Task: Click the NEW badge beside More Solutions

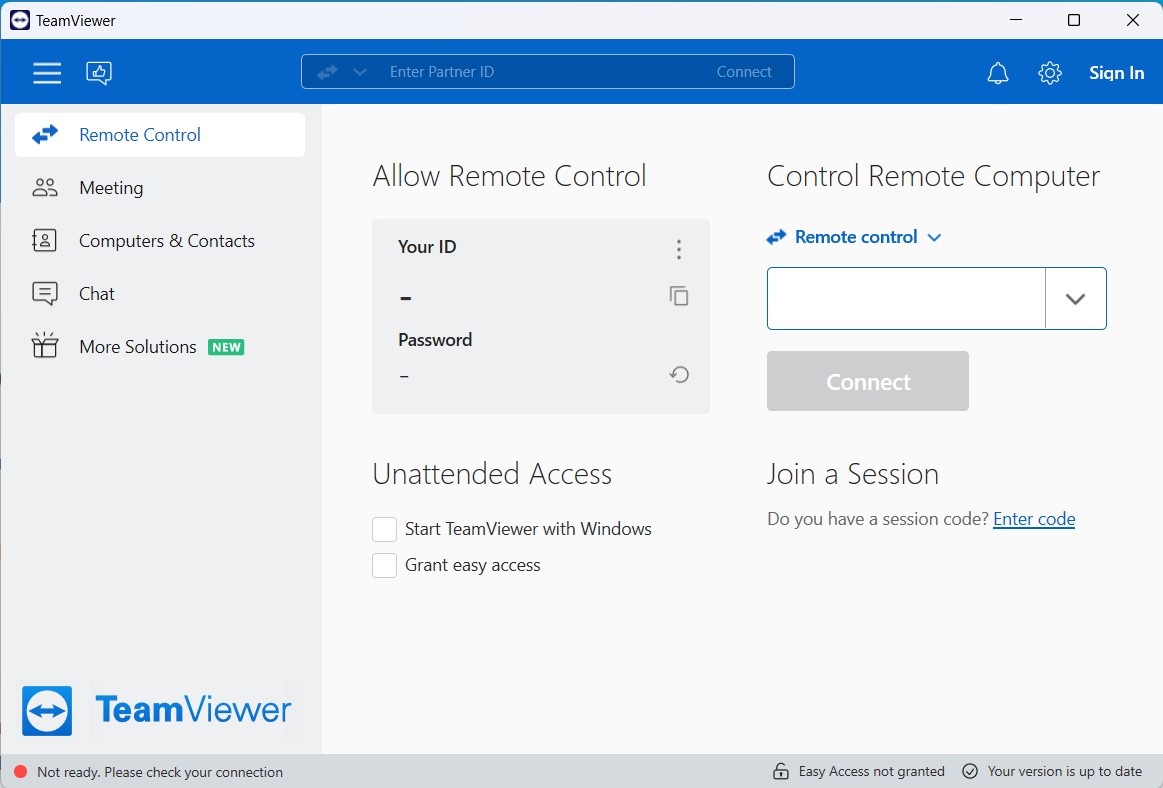Action: (226, 347)
